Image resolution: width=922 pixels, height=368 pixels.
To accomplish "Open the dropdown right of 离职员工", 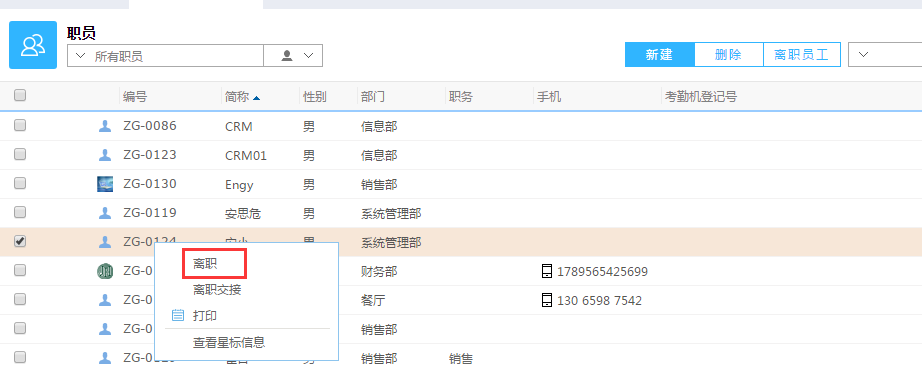I will 863,55.
